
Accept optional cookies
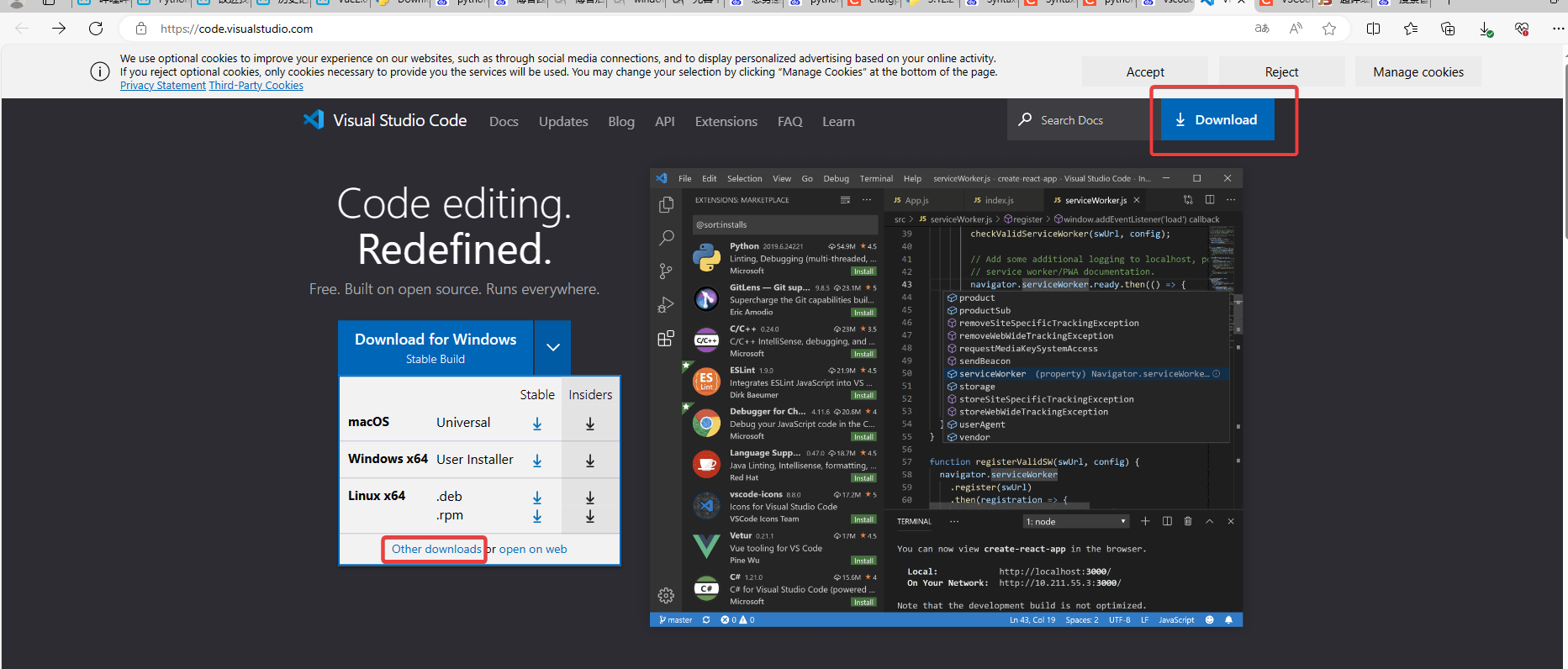click(x=1145, y=71)
